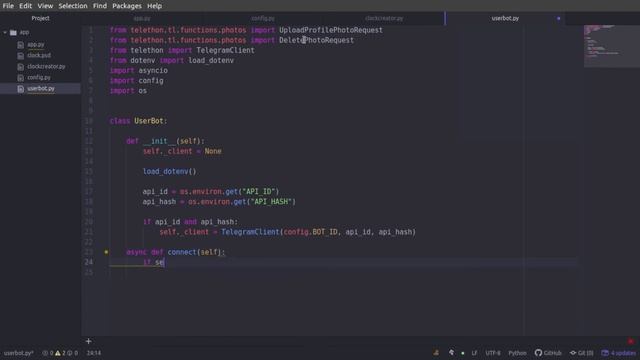Click the config.py file icon
Image resolution: width=640 pixels, height=360 pixels.
21,78
